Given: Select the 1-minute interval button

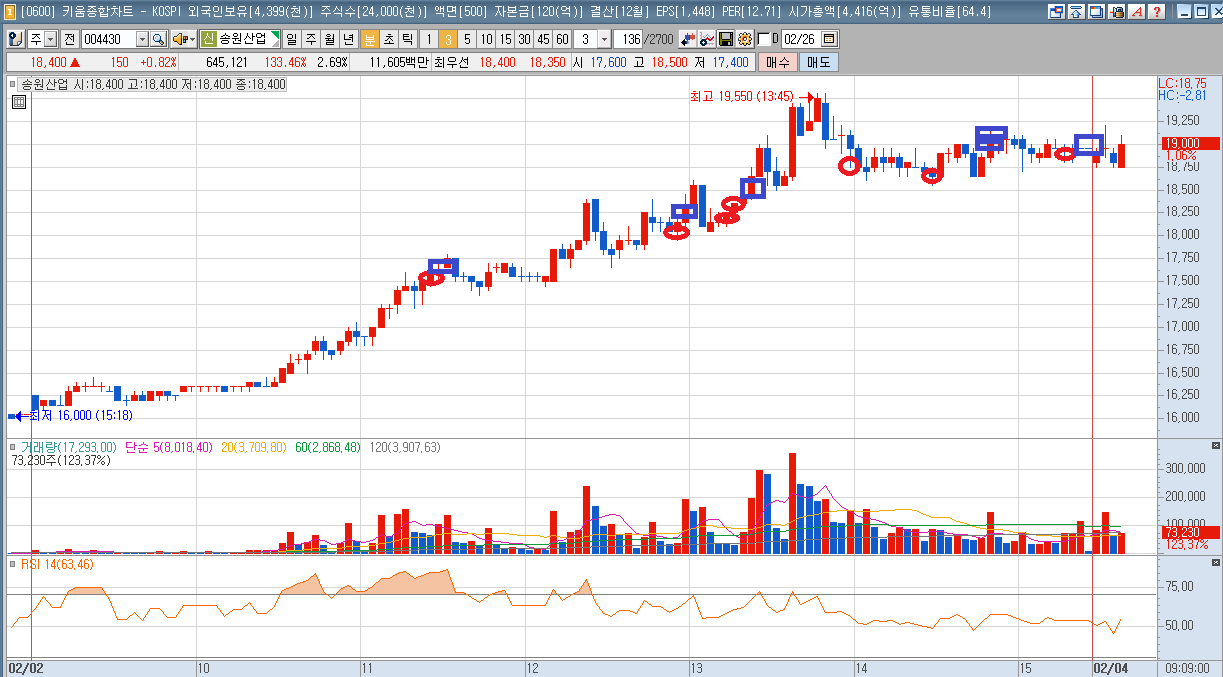Looking at the screenshot, I should coord(429,39).
